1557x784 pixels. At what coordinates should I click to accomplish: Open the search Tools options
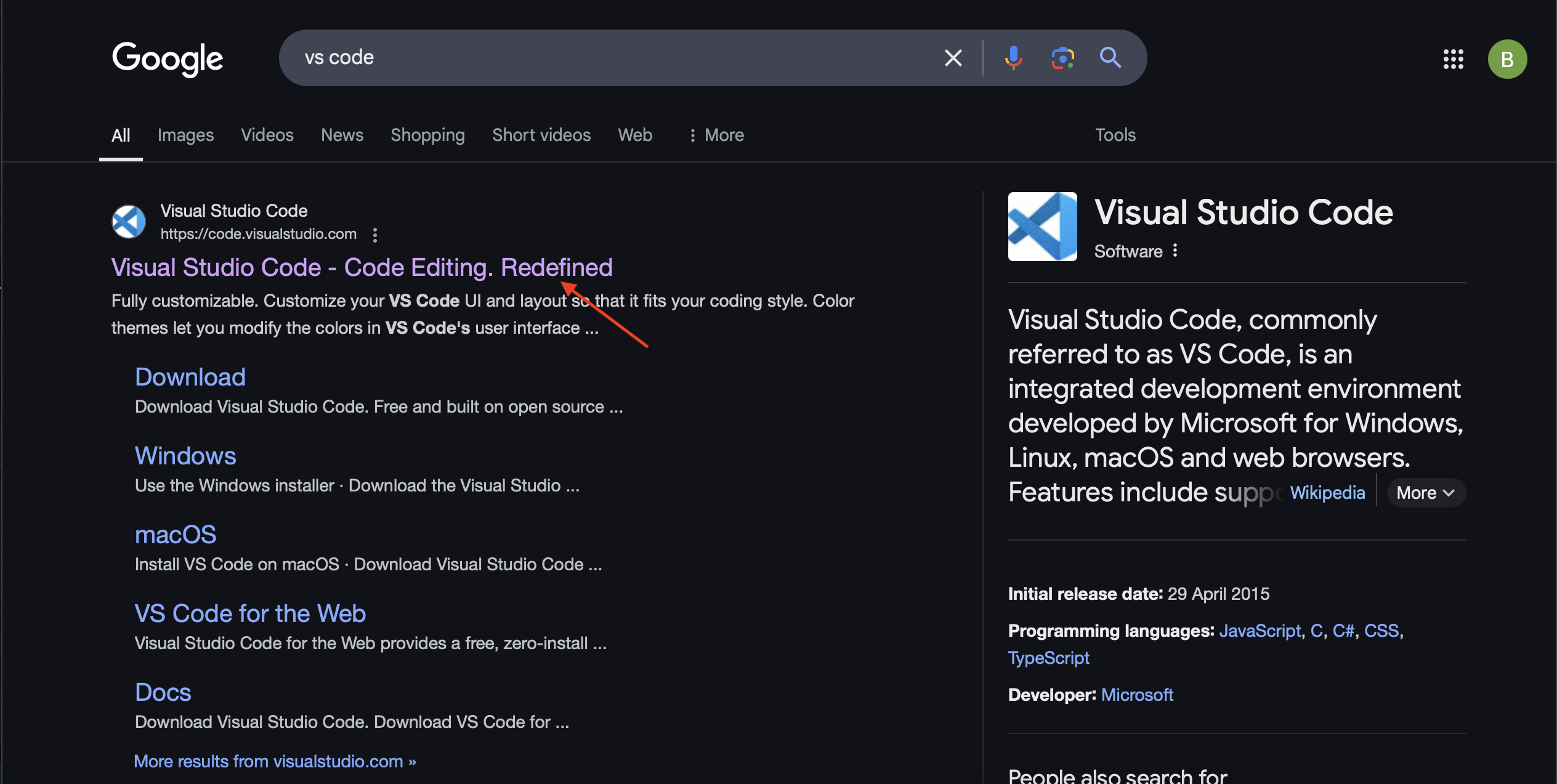tap(1115, 135)
